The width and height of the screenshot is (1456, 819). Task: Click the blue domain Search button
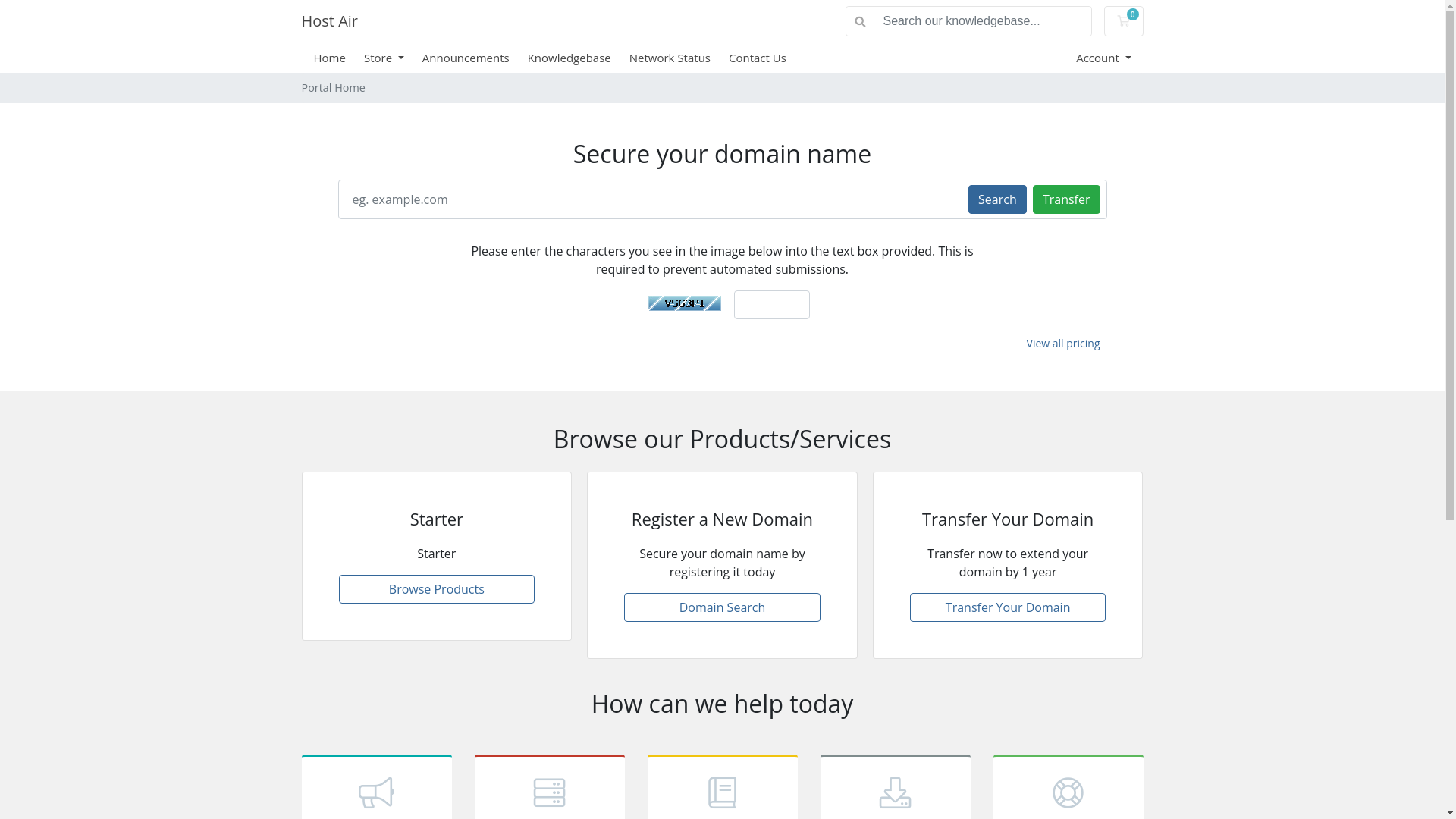pyautogui.click(x=997, y=199)
